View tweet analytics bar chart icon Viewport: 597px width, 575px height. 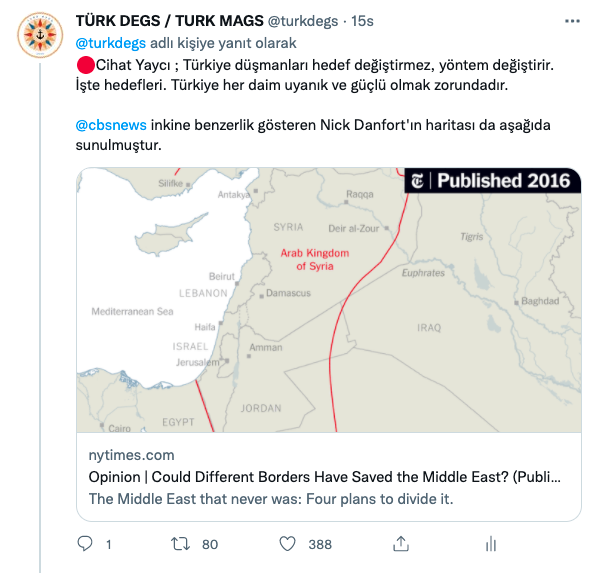point(491,543)
